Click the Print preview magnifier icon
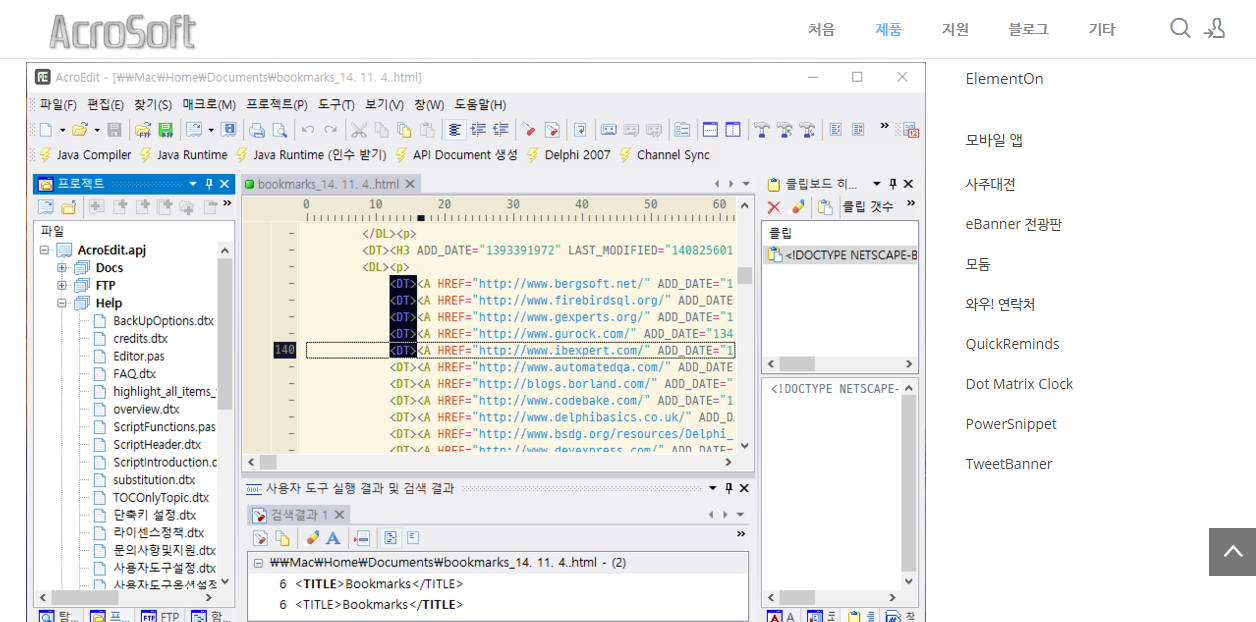This screenshot has height=622, width=1256. point(280,130)
